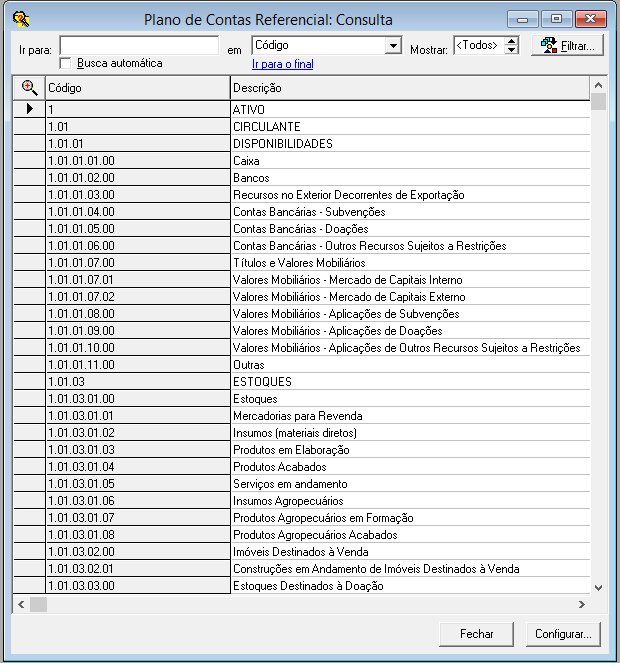Maximize the Plano de Contas window
Image resolution: width=620 pixels, height=663 pixels.
click(x=557, y=19)
